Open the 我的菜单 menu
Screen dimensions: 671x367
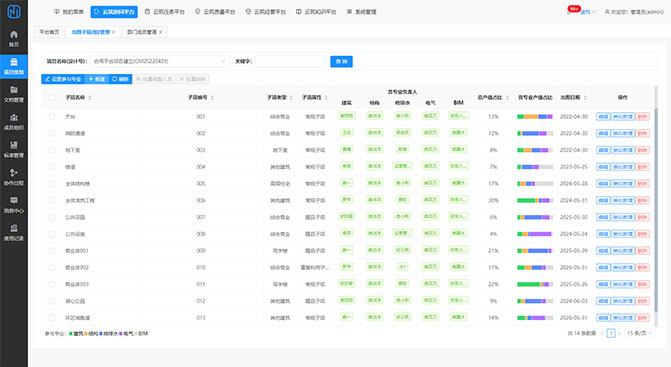68,12
